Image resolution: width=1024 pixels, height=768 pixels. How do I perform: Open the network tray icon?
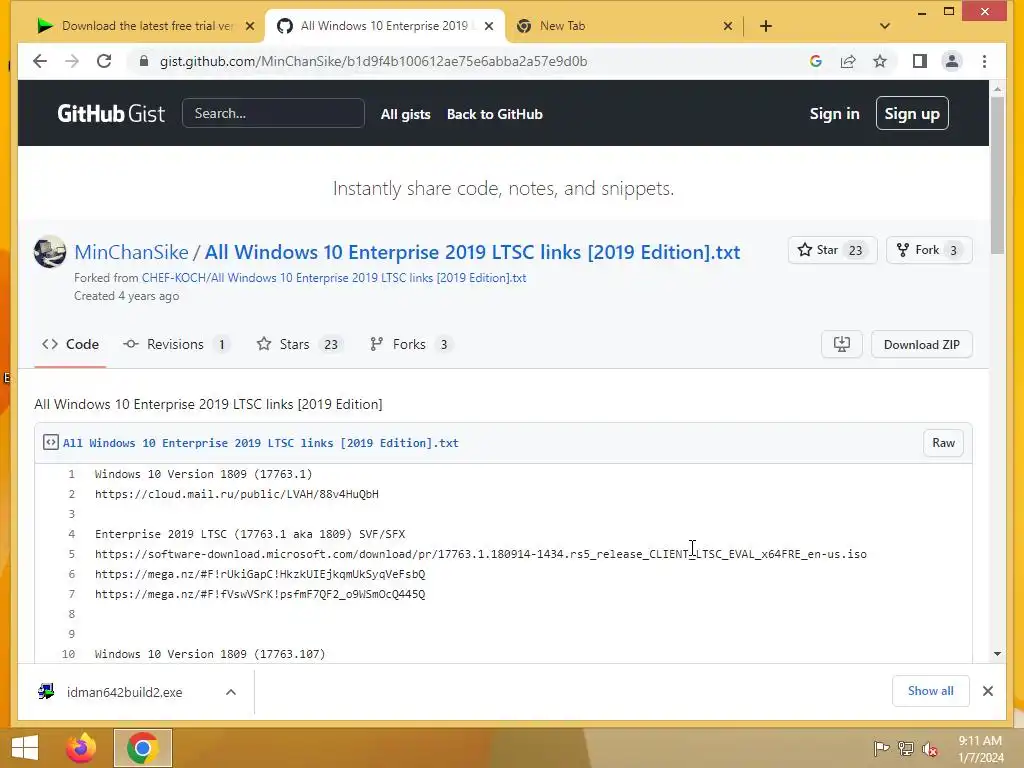(906, 748)
